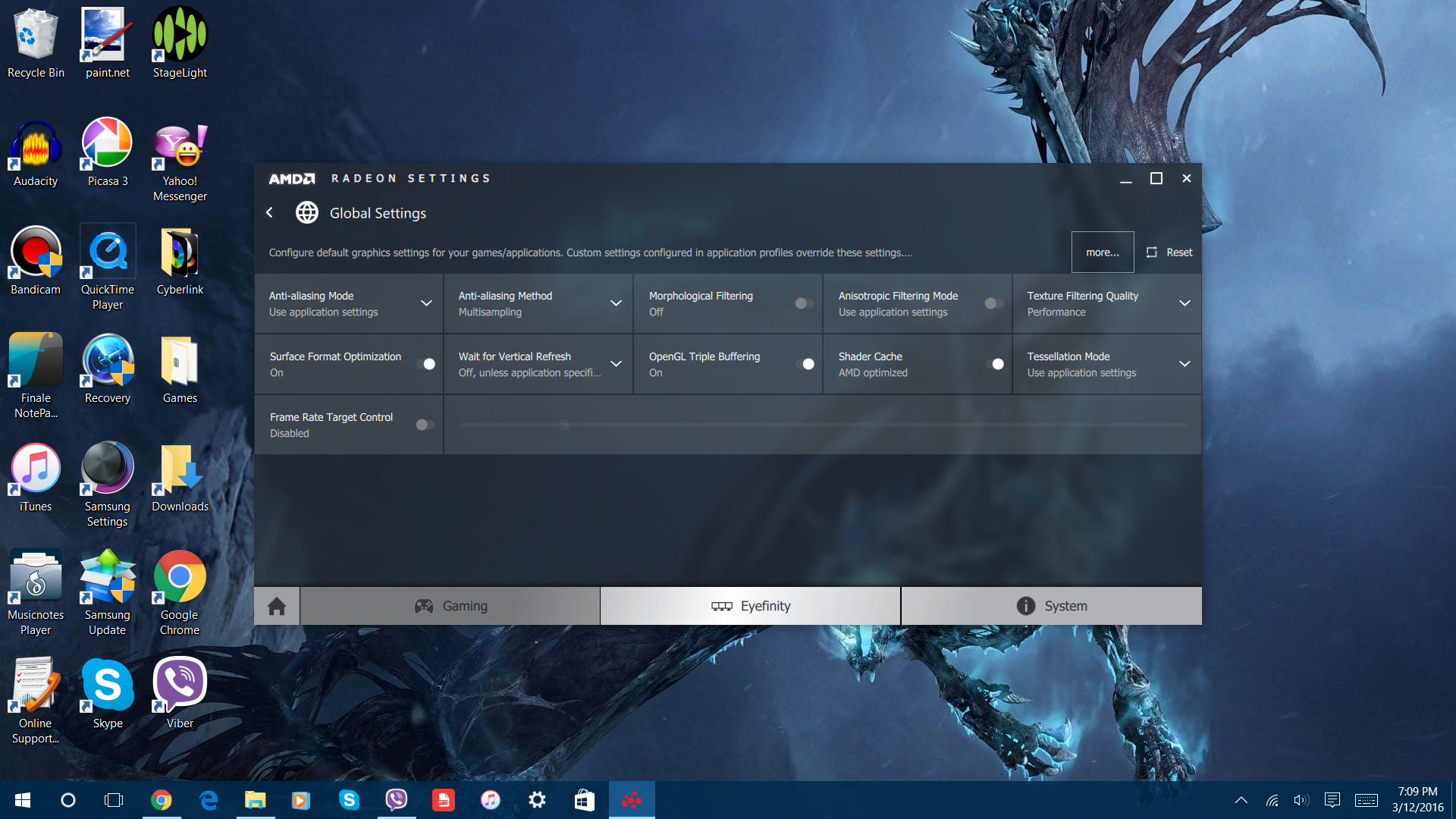Open Samsung Settings desktop icon

point(108,485)
